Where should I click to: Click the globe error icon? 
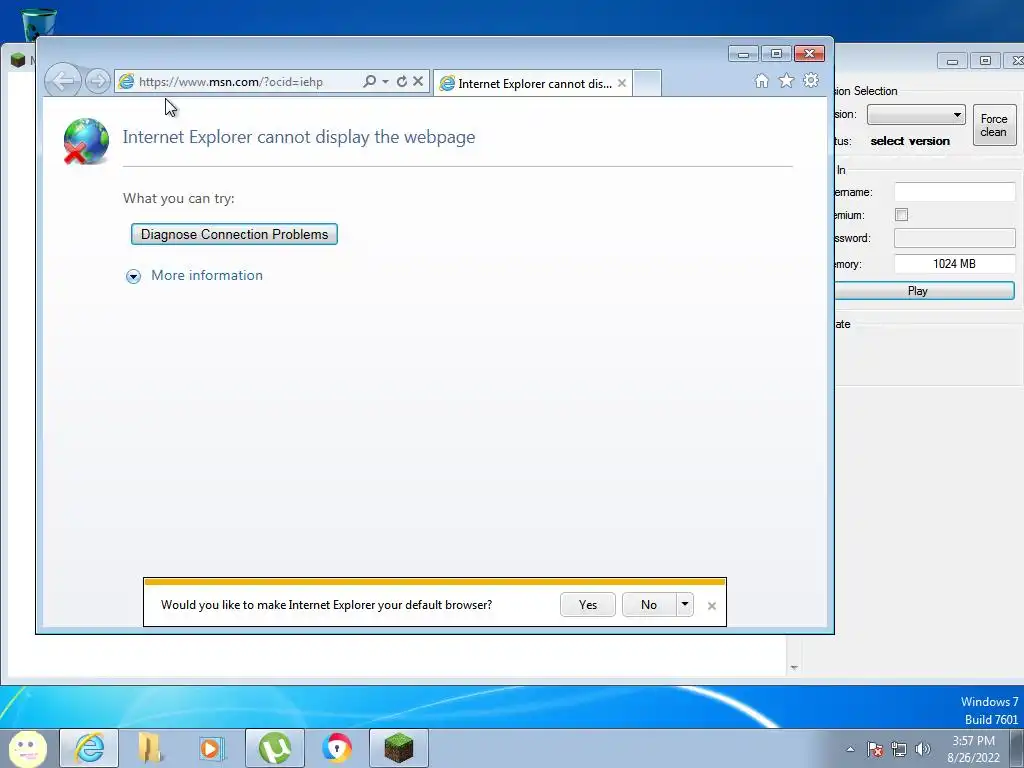point(86,141)
